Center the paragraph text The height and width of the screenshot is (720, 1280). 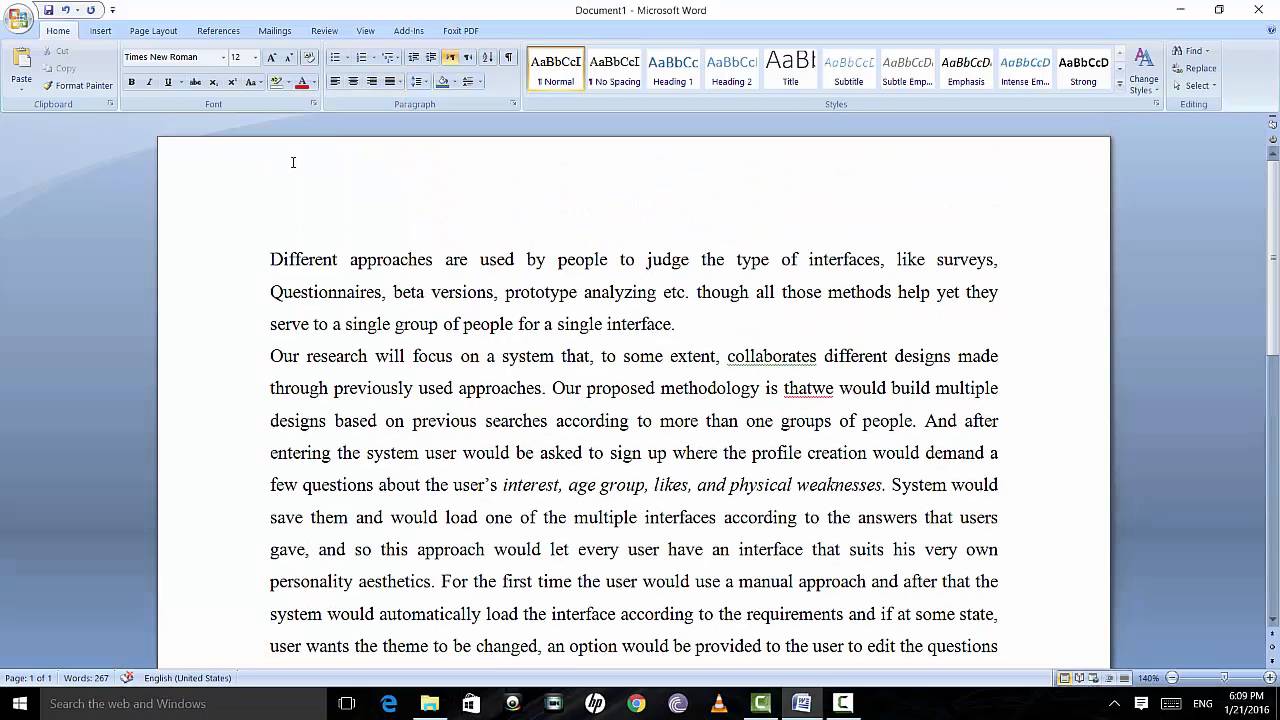click(353, 82)
